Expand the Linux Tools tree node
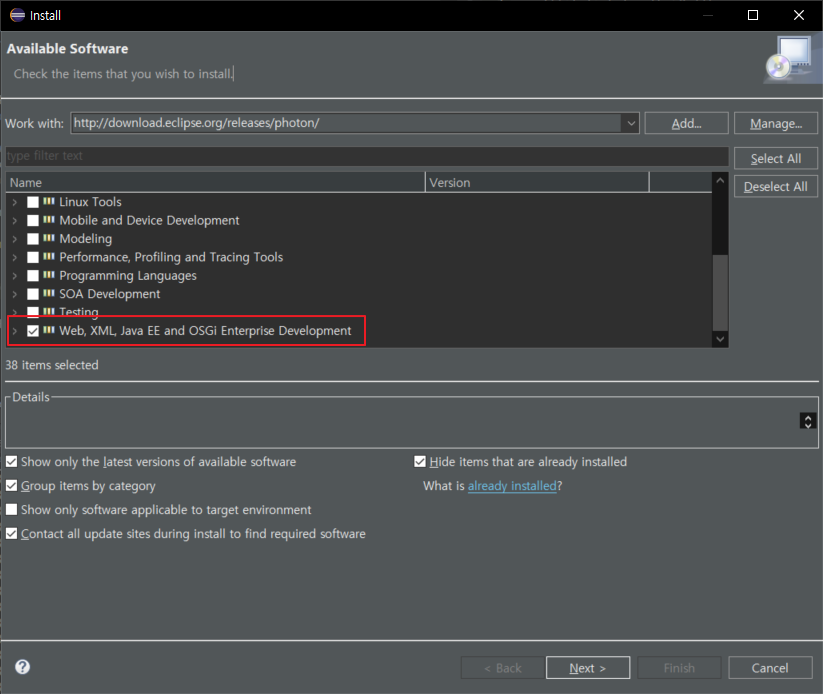Viewport: 823px width, 694px height. click(x=15, y=202)
